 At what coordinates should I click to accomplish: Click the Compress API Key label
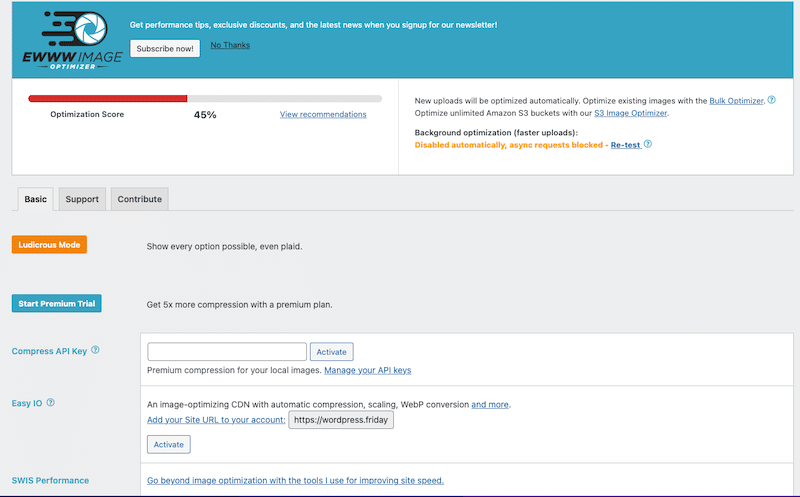point(49,351)
